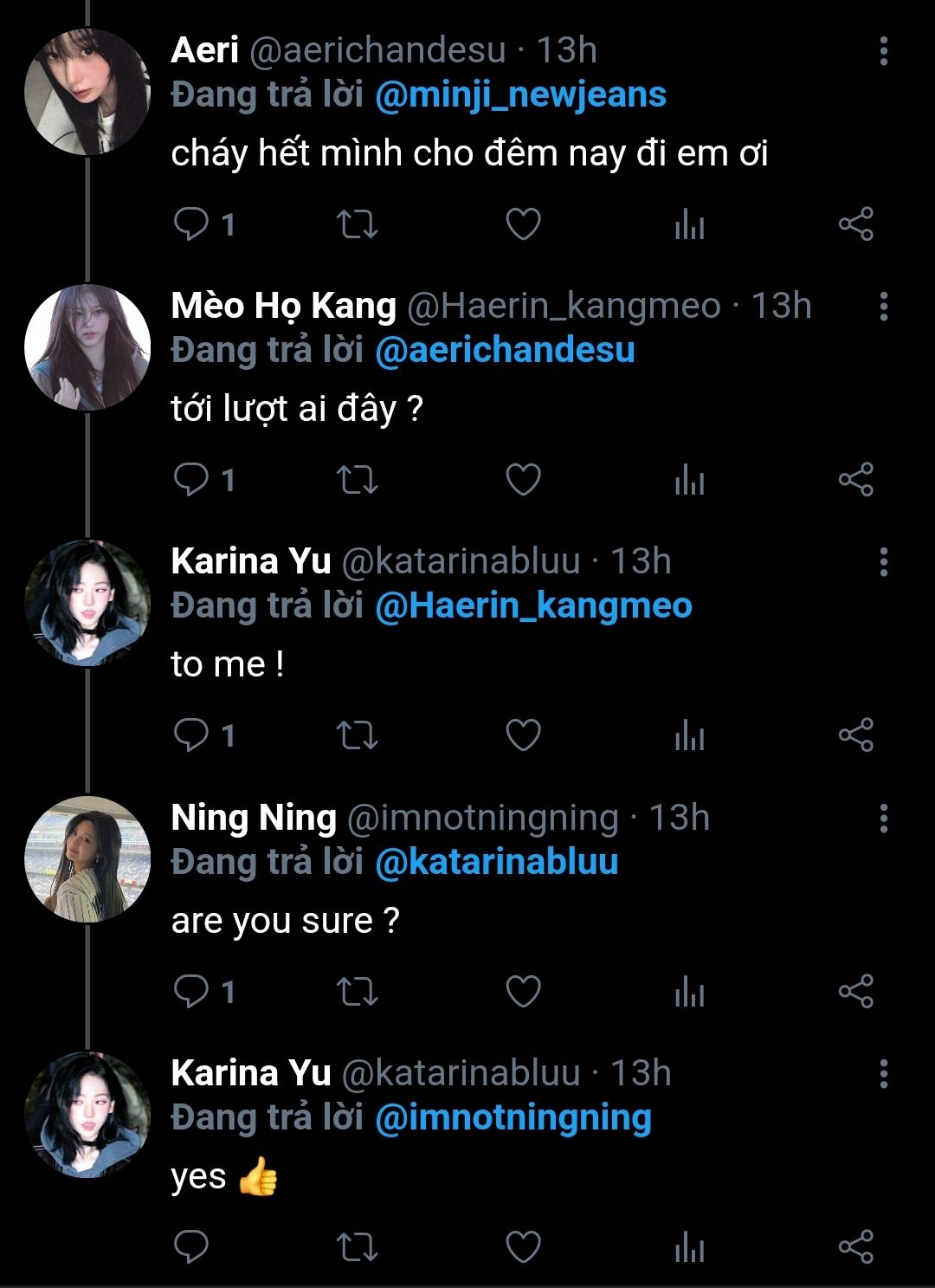This screenshot has width=935, height=1288.
Task: Share Mèo Họ Kang's tweet
Action: click(855, 480)
